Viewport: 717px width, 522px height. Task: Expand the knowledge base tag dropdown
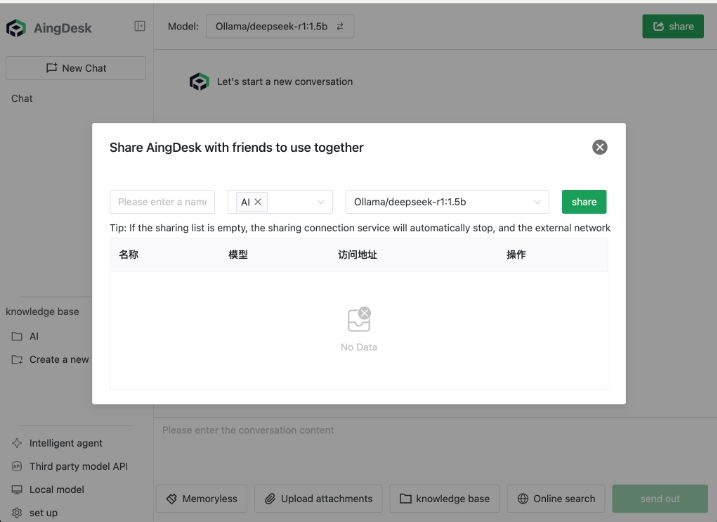click(321, 202)
